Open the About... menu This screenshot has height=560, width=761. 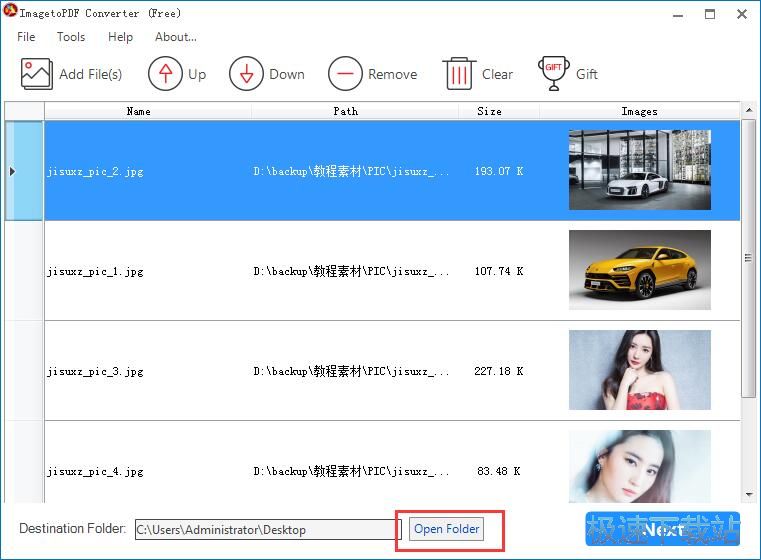[176, 37]
